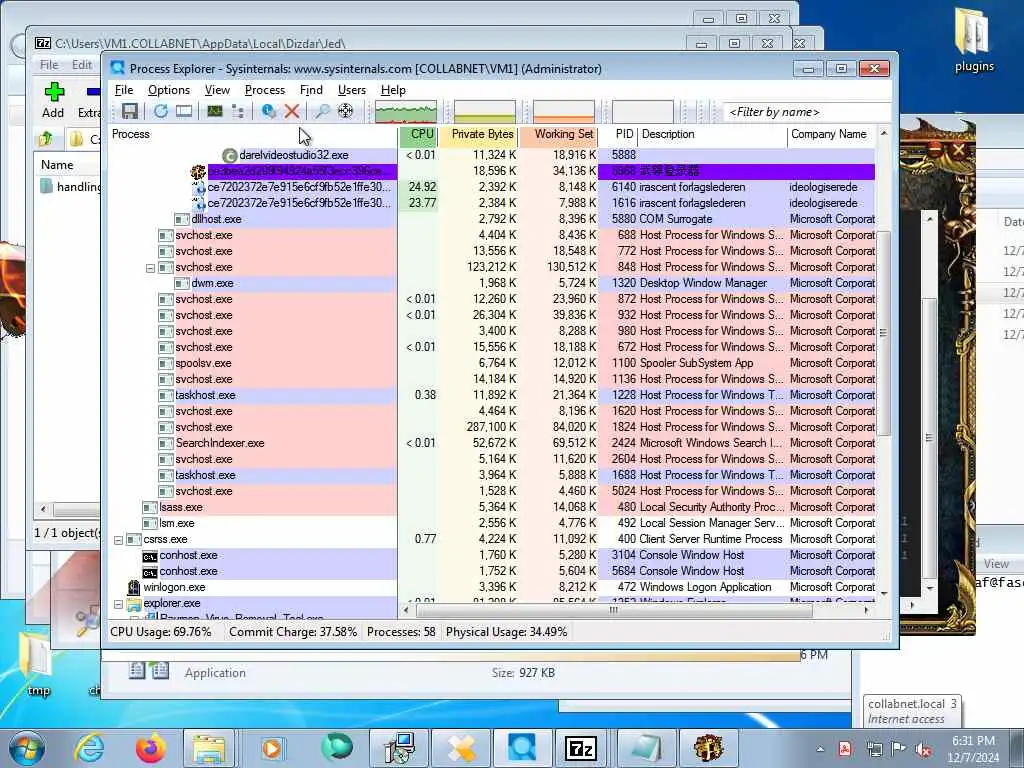1024x768 pixels.
Task: Toggle the Show Lower Pane toolbar icon
Action: (x=184, y=111)
